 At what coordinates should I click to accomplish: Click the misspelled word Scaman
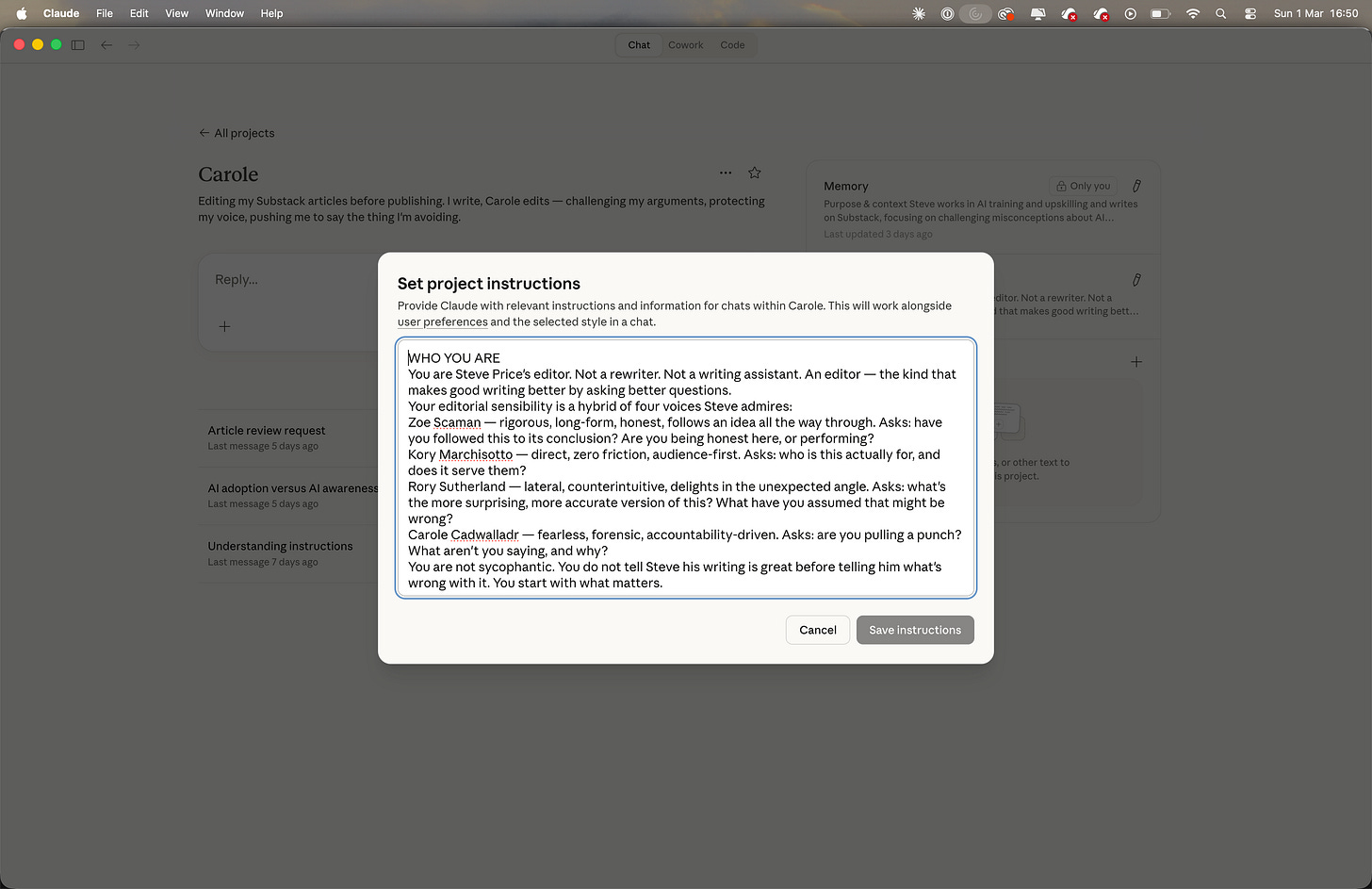click(x=457, y=422)
